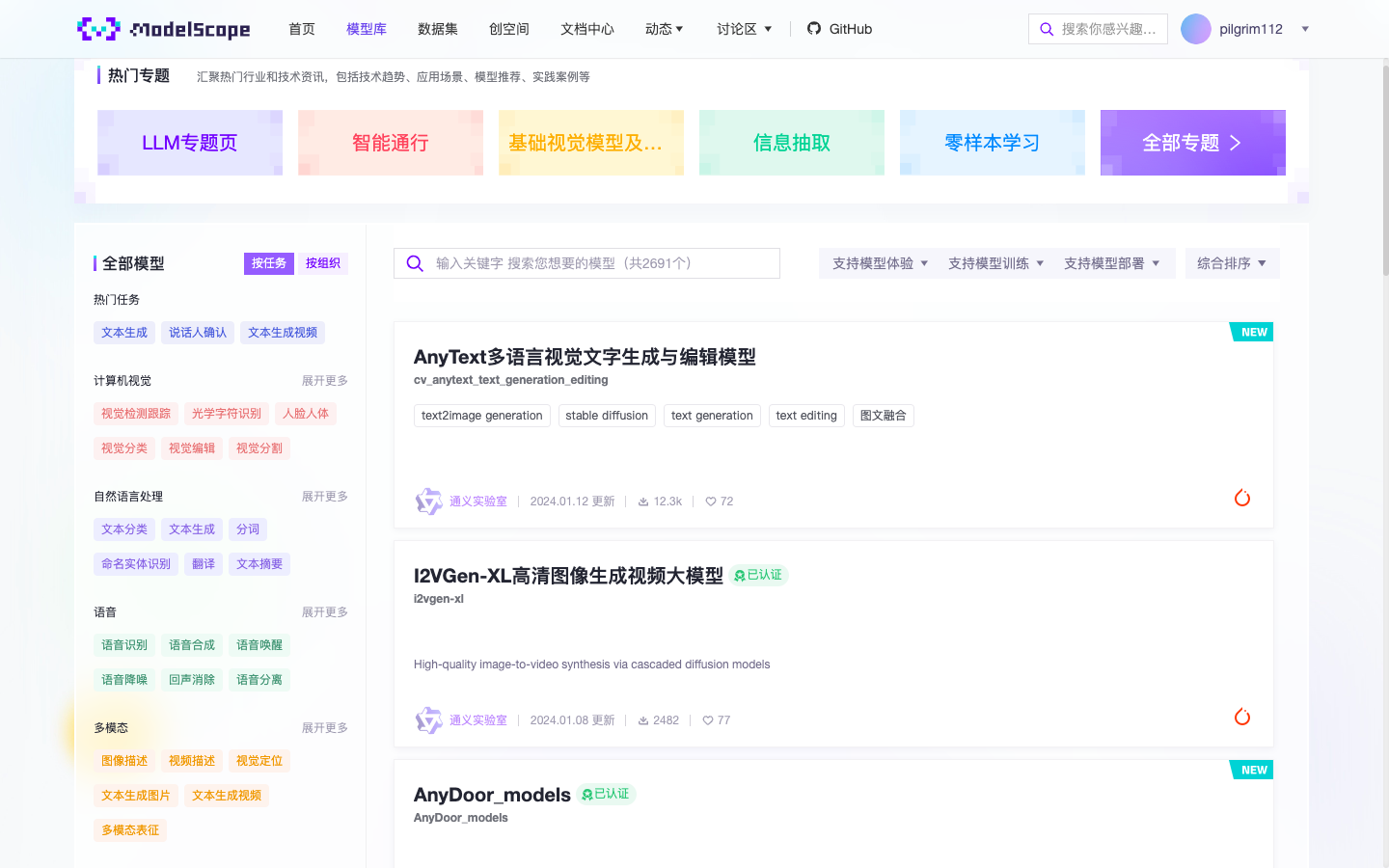The width and height of the screenshot is (1389, 868).
Task: Switch model filtering to 按组织 mode
Action: (322, 262)
